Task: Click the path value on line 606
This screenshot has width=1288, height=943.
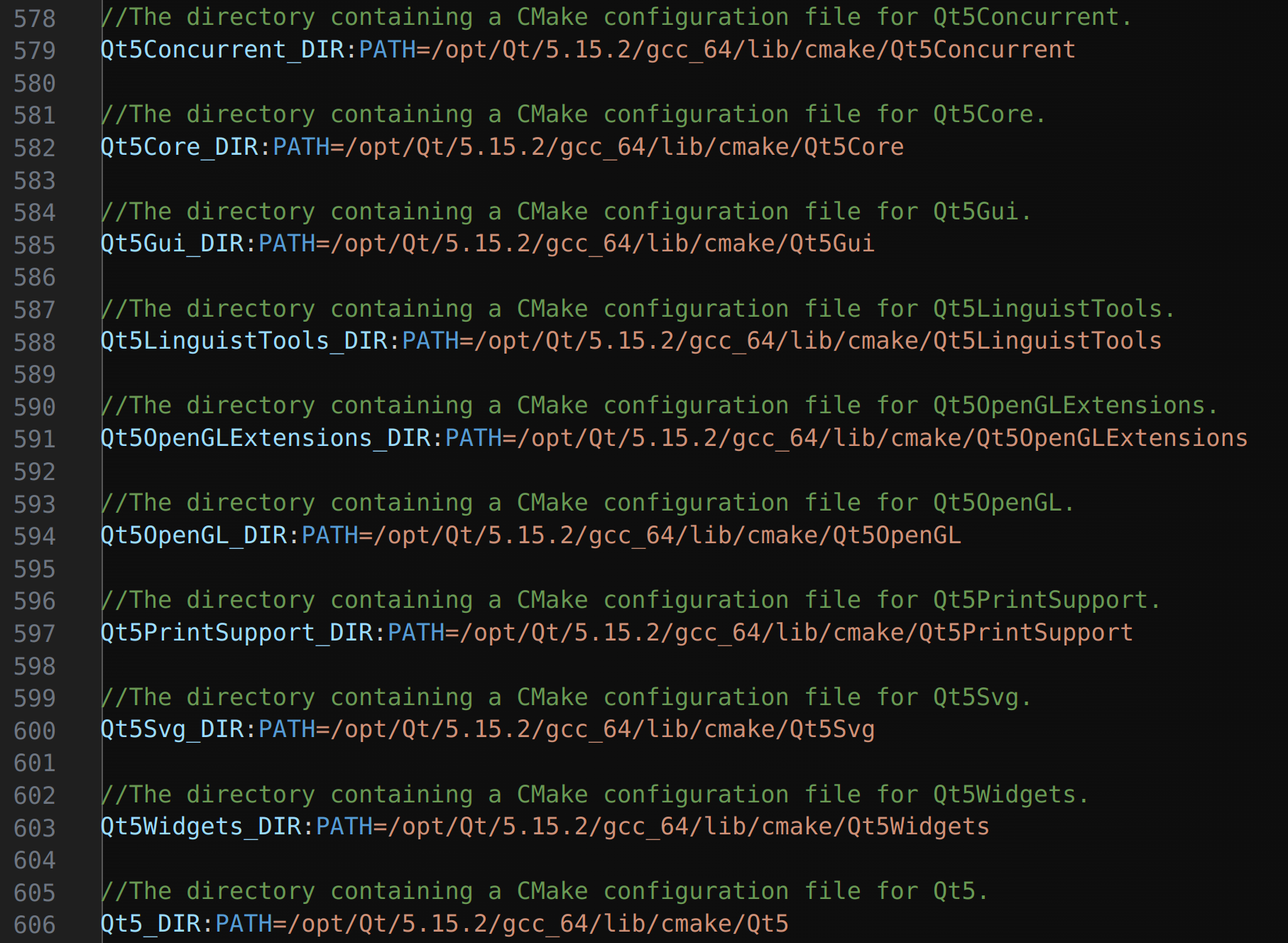Action: [x=537, y=924]
